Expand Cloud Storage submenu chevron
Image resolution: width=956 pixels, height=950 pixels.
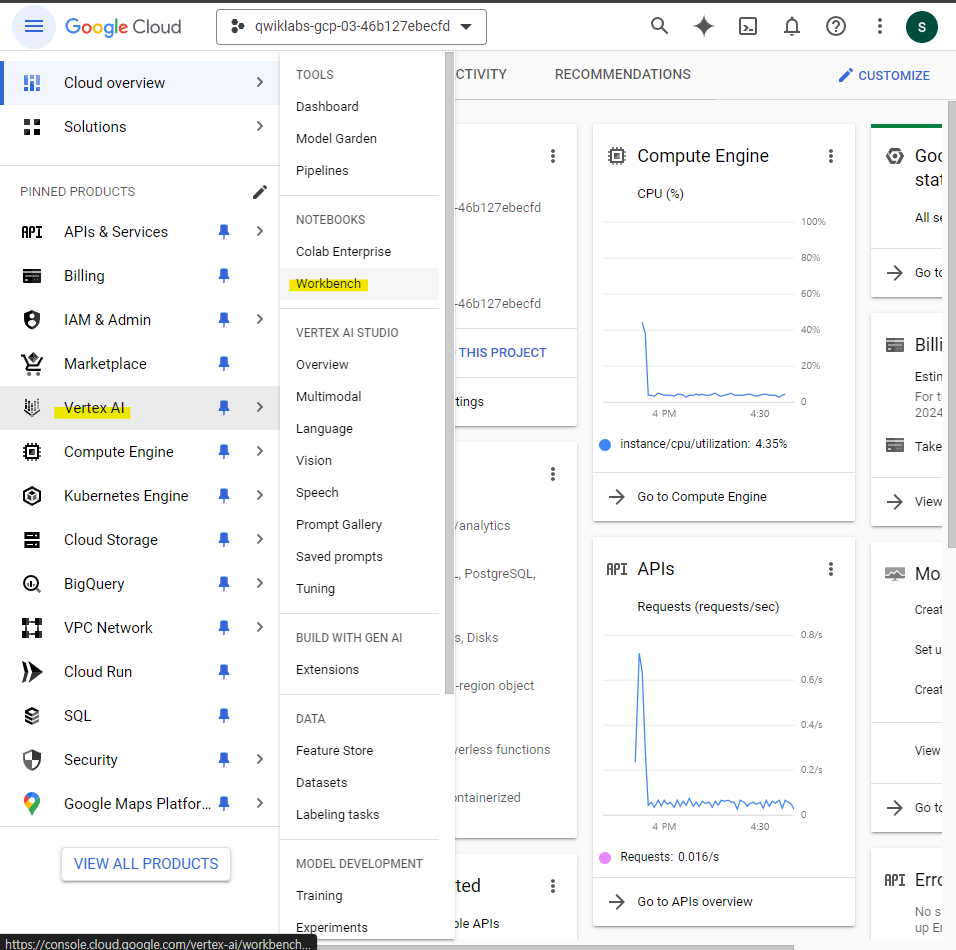click(x=260, y=539)
